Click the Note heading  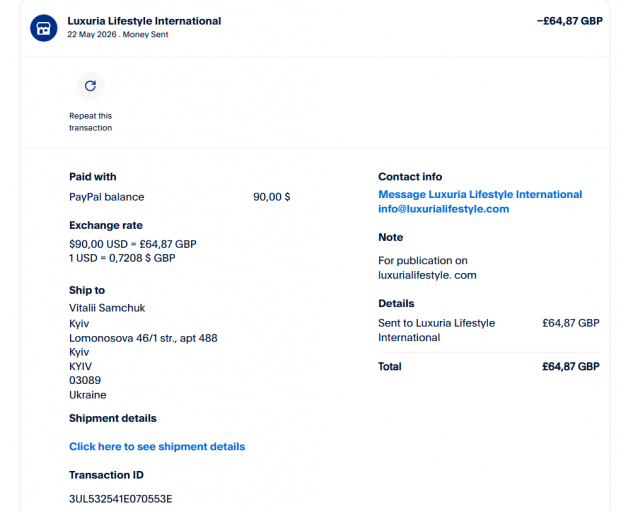(391, 237)
